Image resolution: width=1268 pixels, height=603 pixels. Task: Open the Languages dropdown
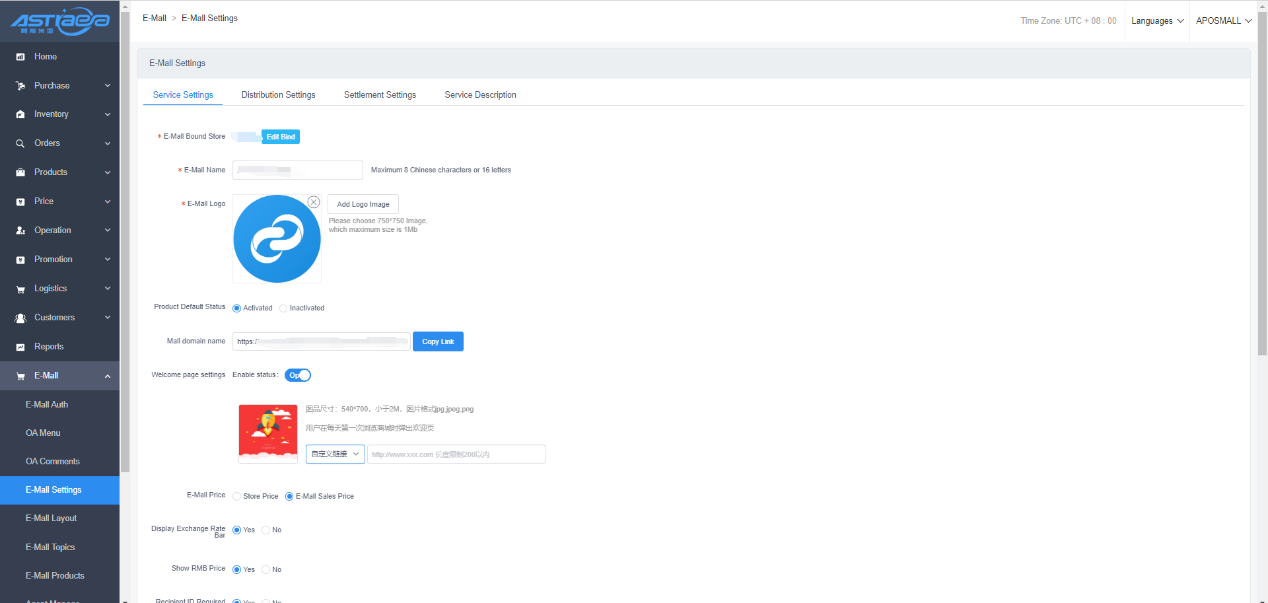pyautogui.click(x=1157, y=21)
